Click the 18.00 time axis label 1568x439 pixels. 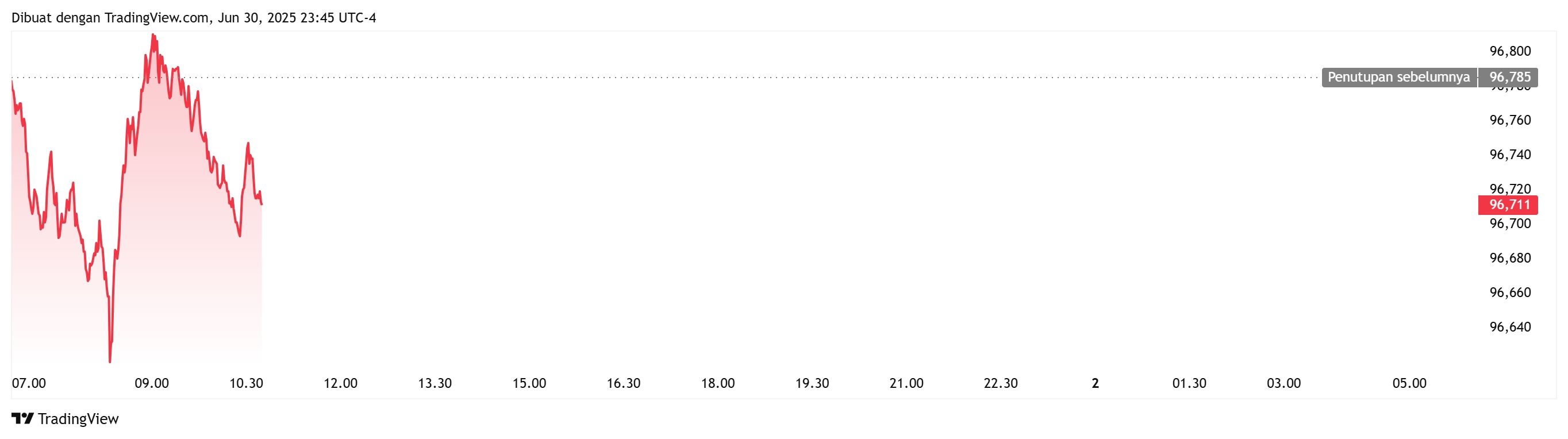[718, 384]
